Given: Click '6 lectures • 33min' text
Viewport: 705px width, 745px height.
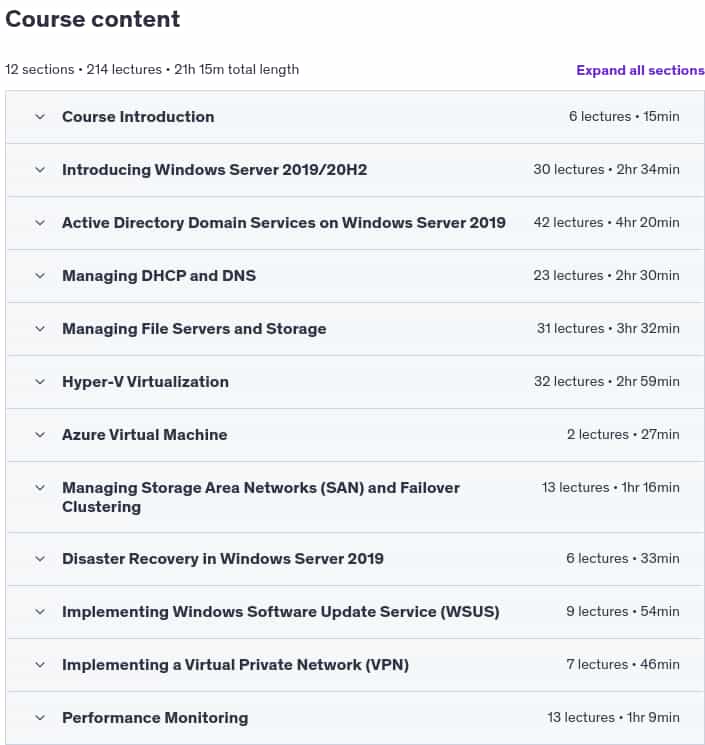Looking at the screenshot, I should point(623,558).
